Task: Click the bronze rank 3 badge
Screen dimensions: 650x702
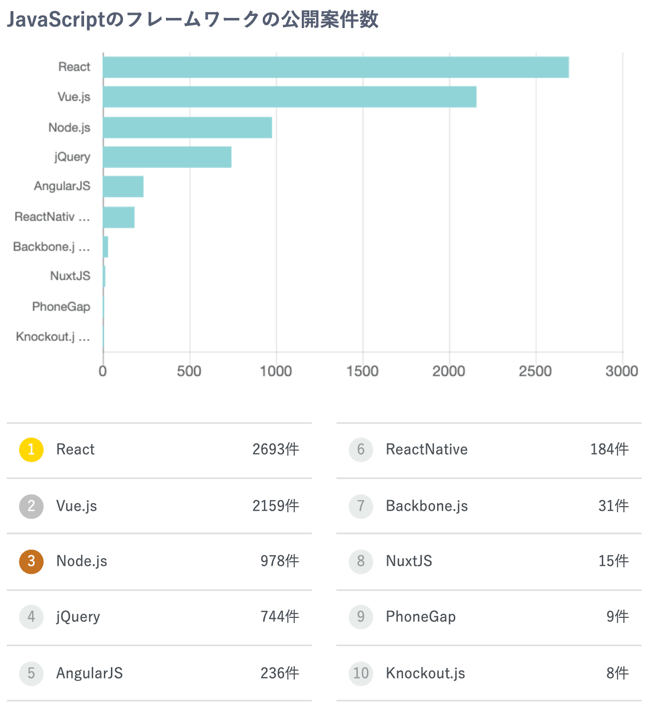Action: (x=31, y=562)
